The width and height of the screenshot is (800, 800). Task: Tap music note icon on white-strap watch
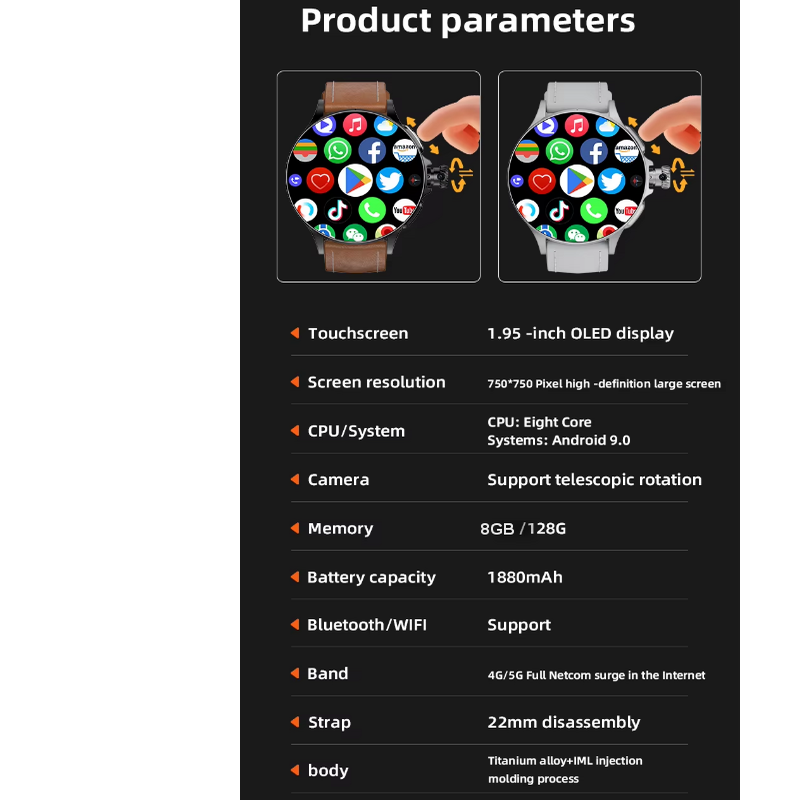[x=576, y=125]
